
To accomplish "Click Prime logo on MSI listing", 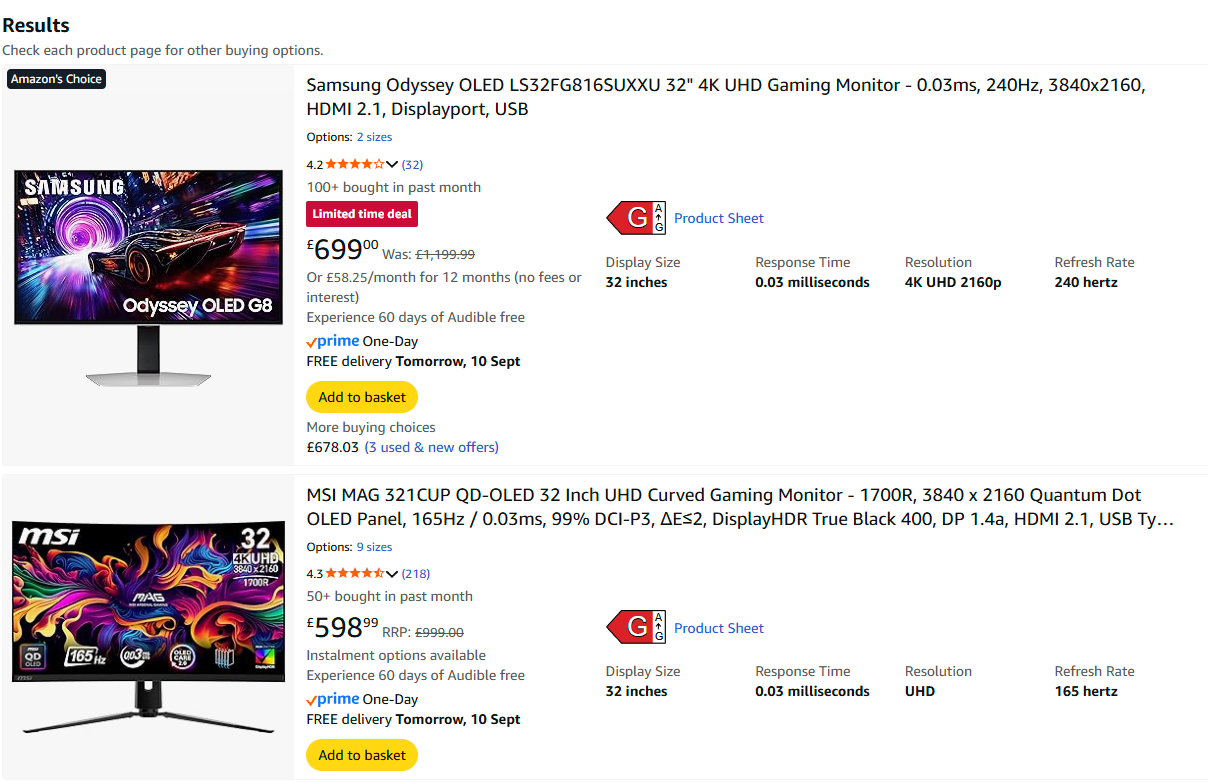I will pos(333,699).
